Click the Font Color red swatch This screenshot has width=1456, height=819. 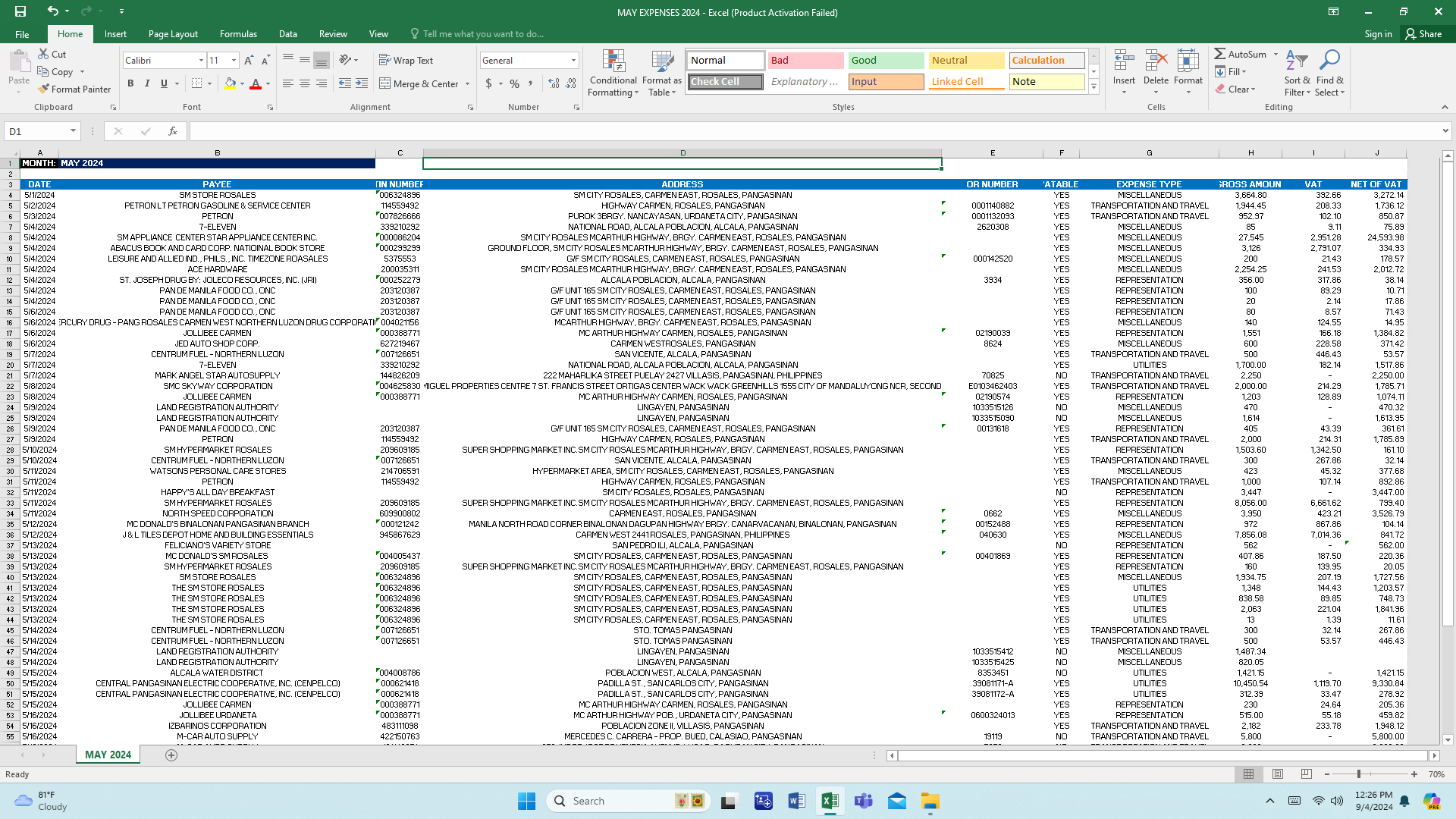pyautogui.click(x=256, y=83)
